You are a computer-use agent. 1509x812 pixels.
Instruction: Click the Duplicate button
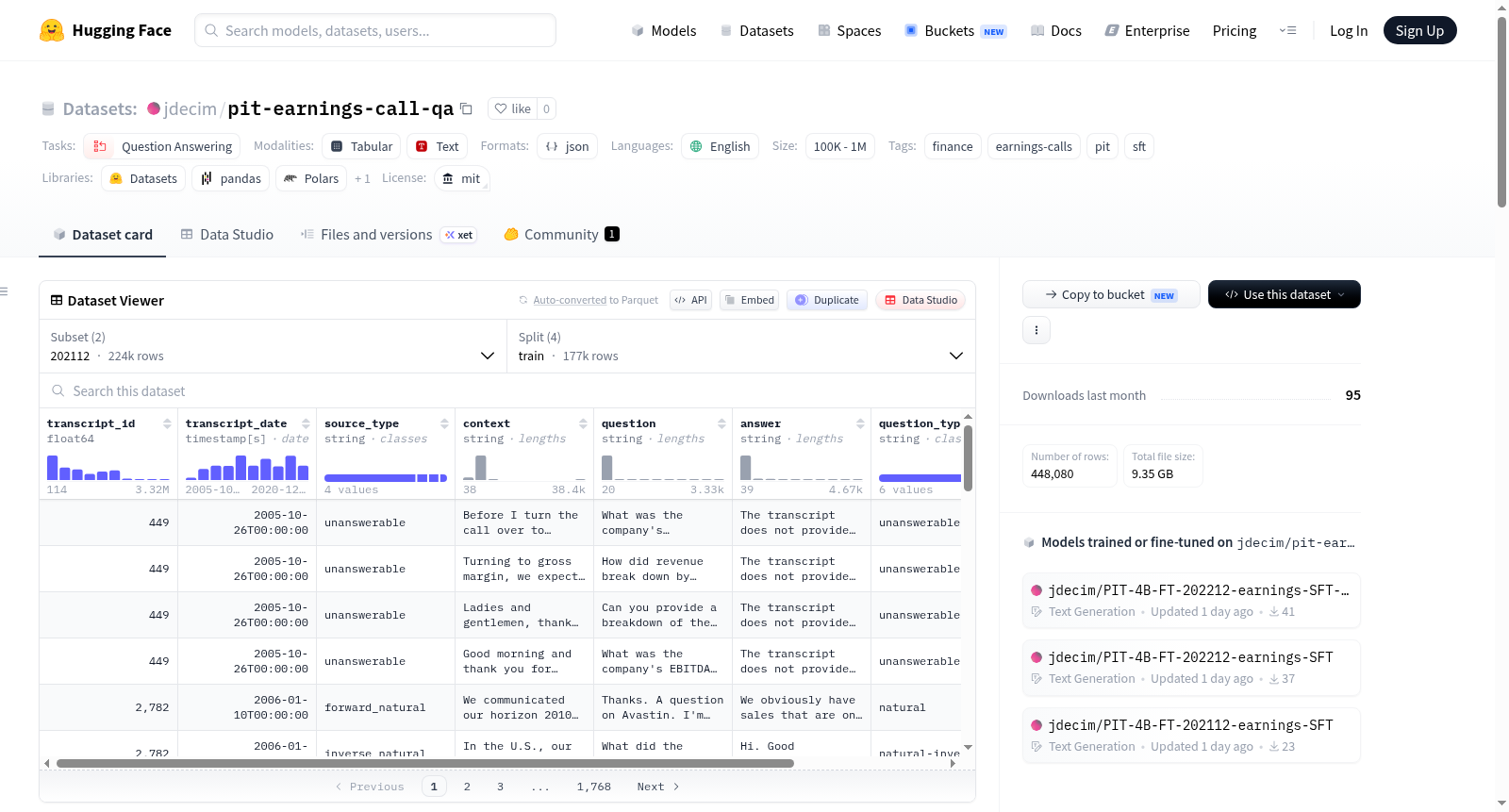(827, 300)
